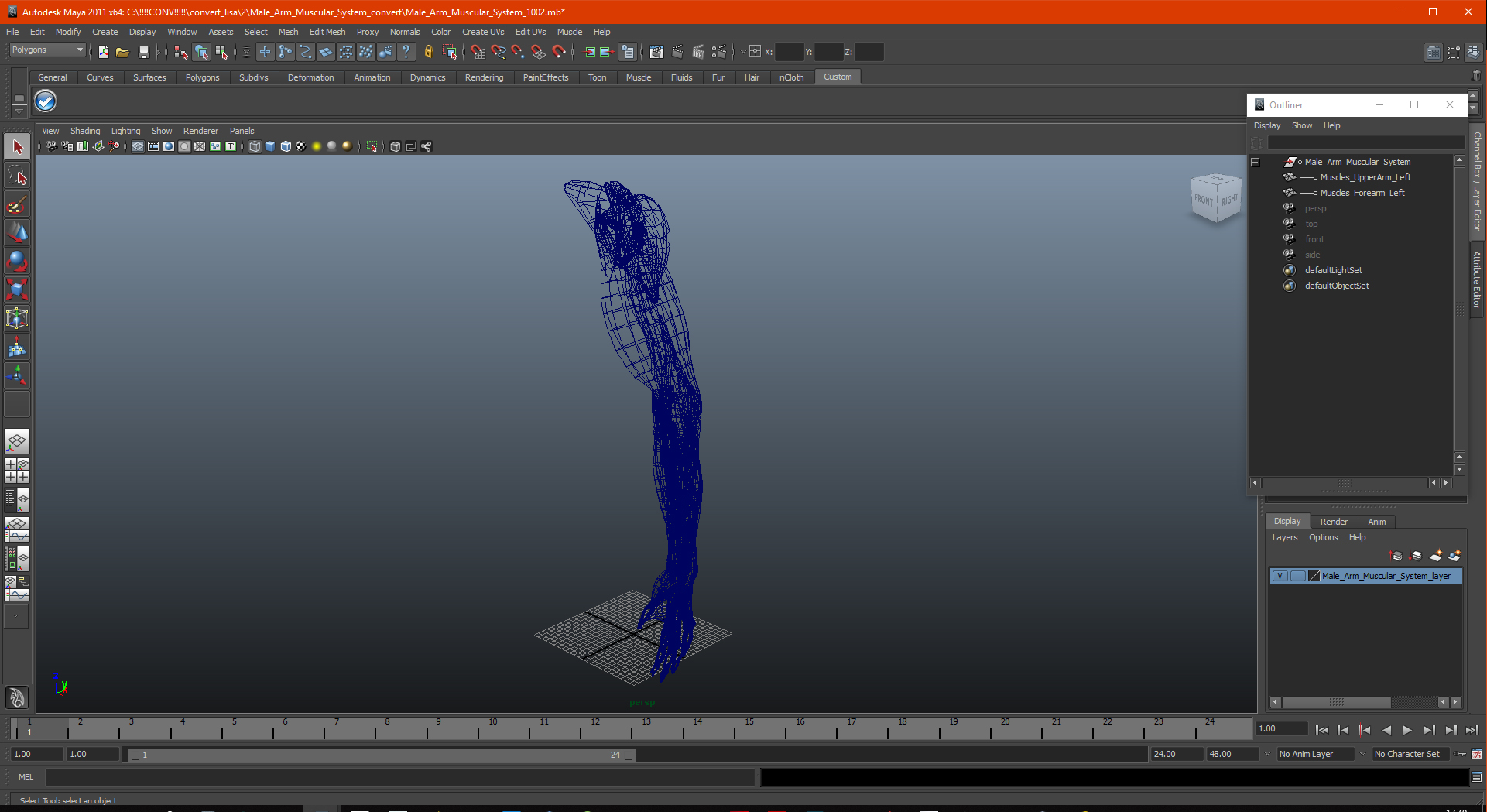The height and width of the screenshot is (812, 1487).
Task: Switch to the Muscle shelf tab
Action: (639, 77)
